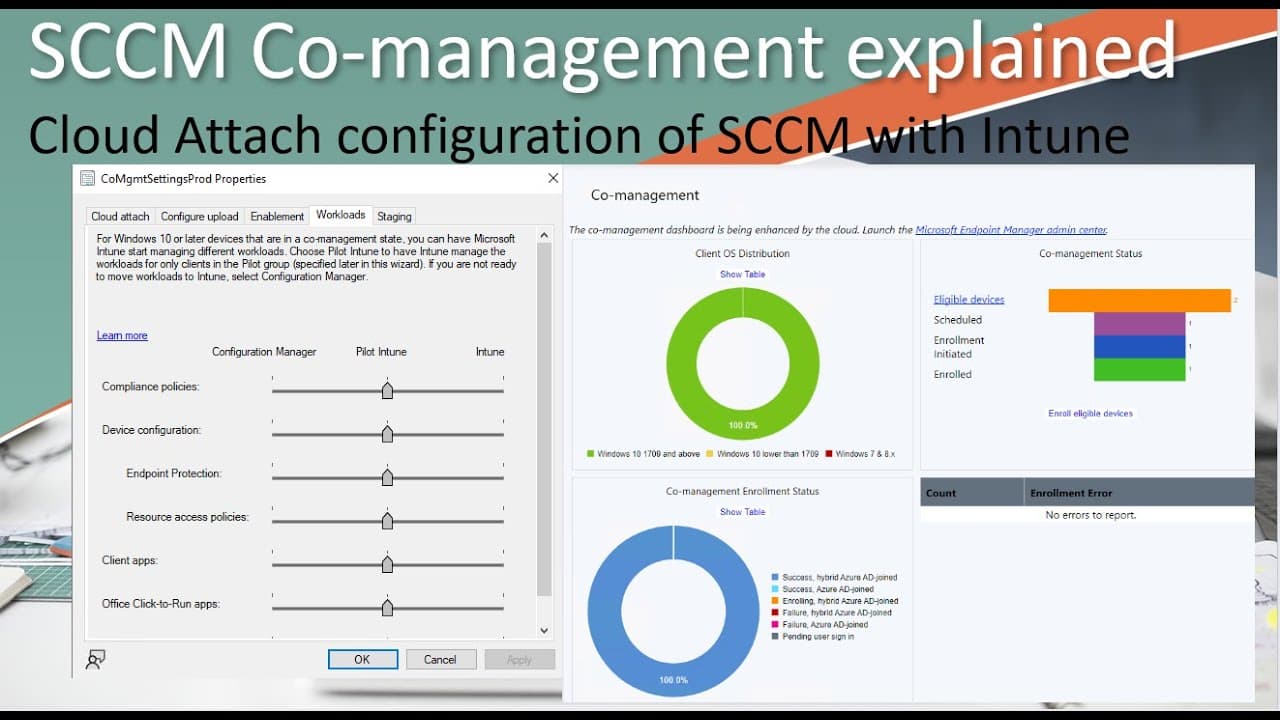1280x720 pixels.
Task: Click the 'Failure, Azure AD-joined' legend entry
Action: (x=820, y=625)
